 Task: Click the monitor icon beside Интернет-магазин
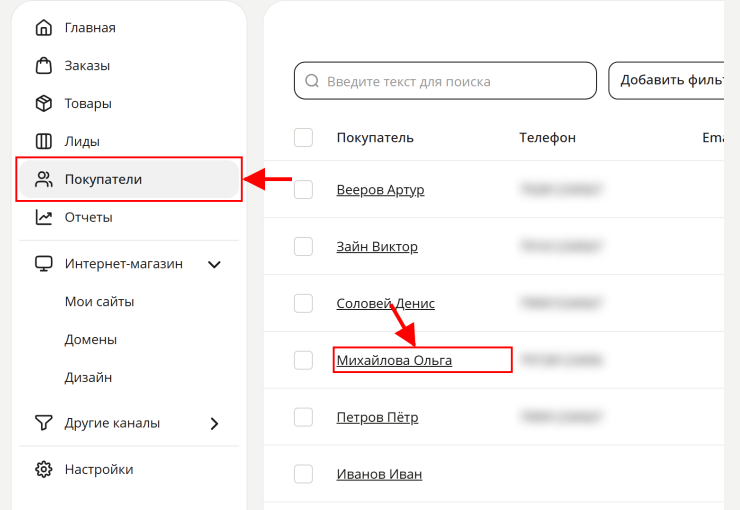click(x=43, y=264)
